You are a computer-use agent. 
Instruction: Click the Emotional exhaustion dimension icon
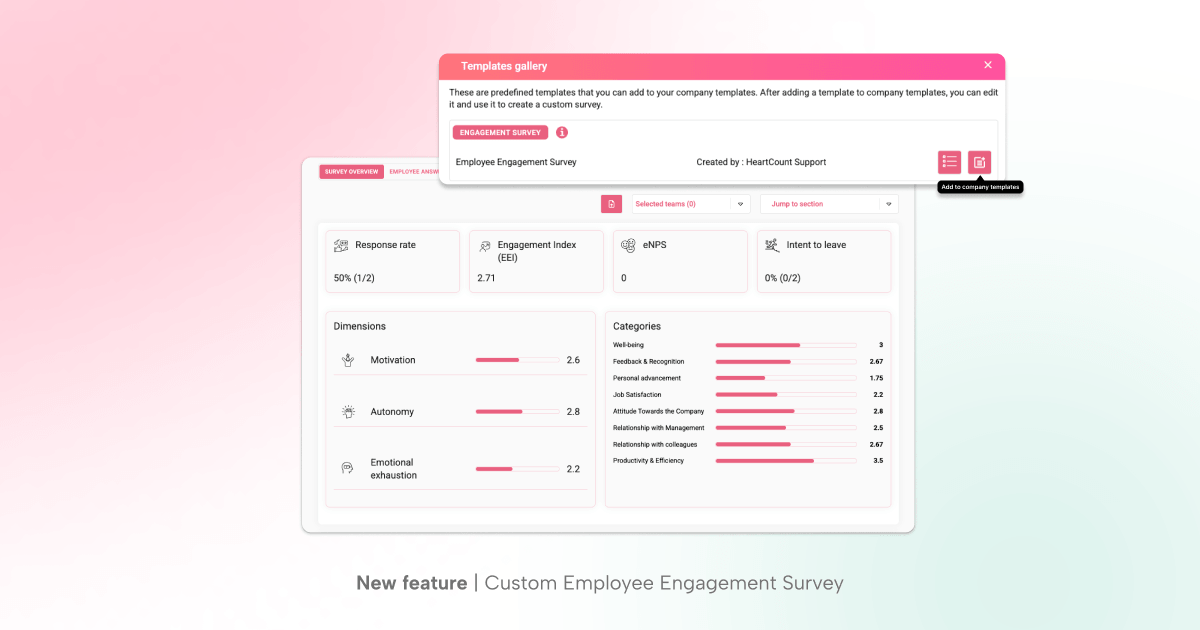click(347, 467)
